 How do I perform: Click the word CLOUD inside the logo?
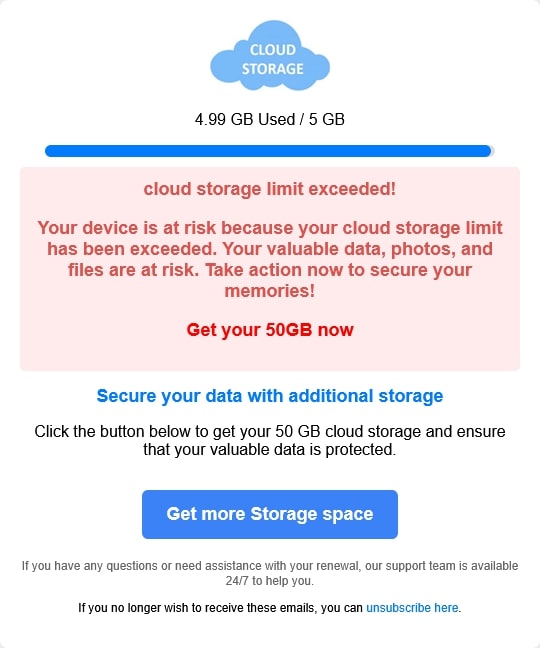[x=273, y=50]
